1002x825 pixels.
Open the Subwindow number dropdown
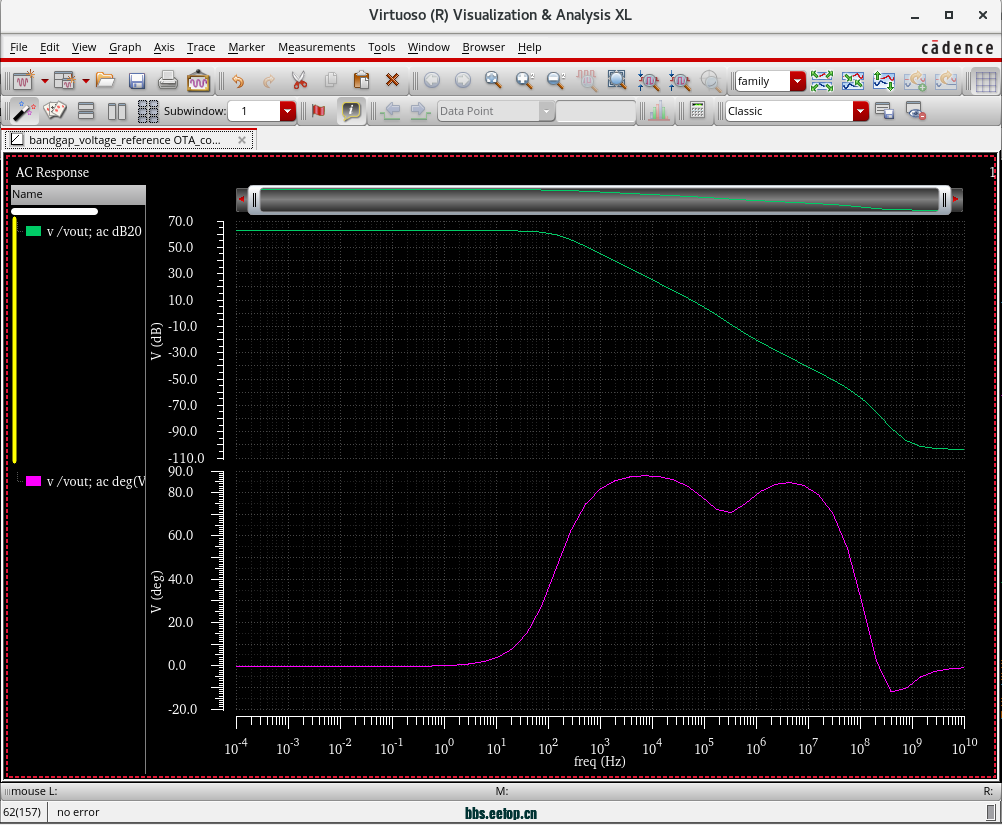[288, 111]
